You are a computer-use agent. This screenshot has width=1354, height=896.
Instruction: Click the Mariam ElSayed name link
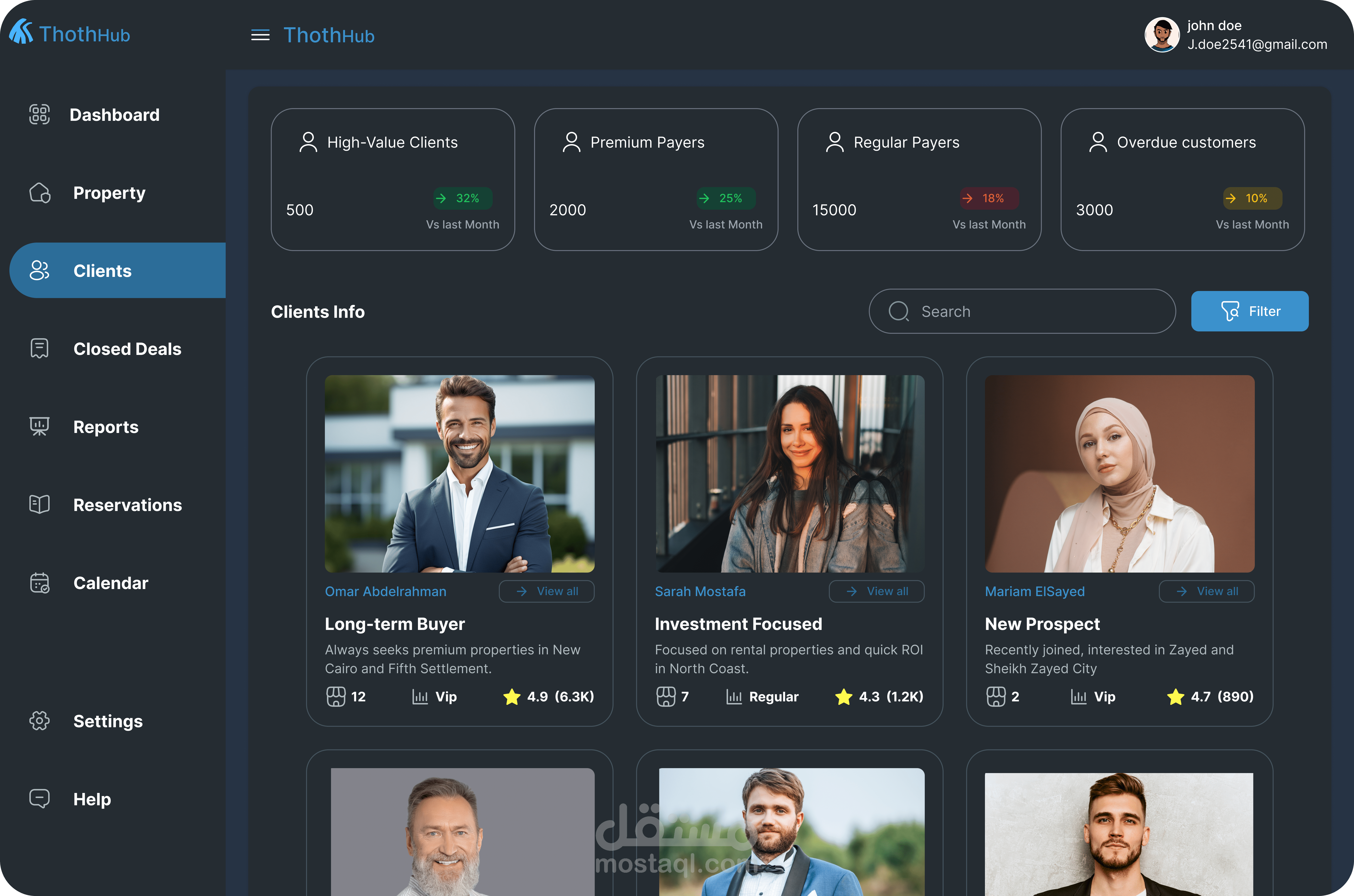pos(1035,591)
